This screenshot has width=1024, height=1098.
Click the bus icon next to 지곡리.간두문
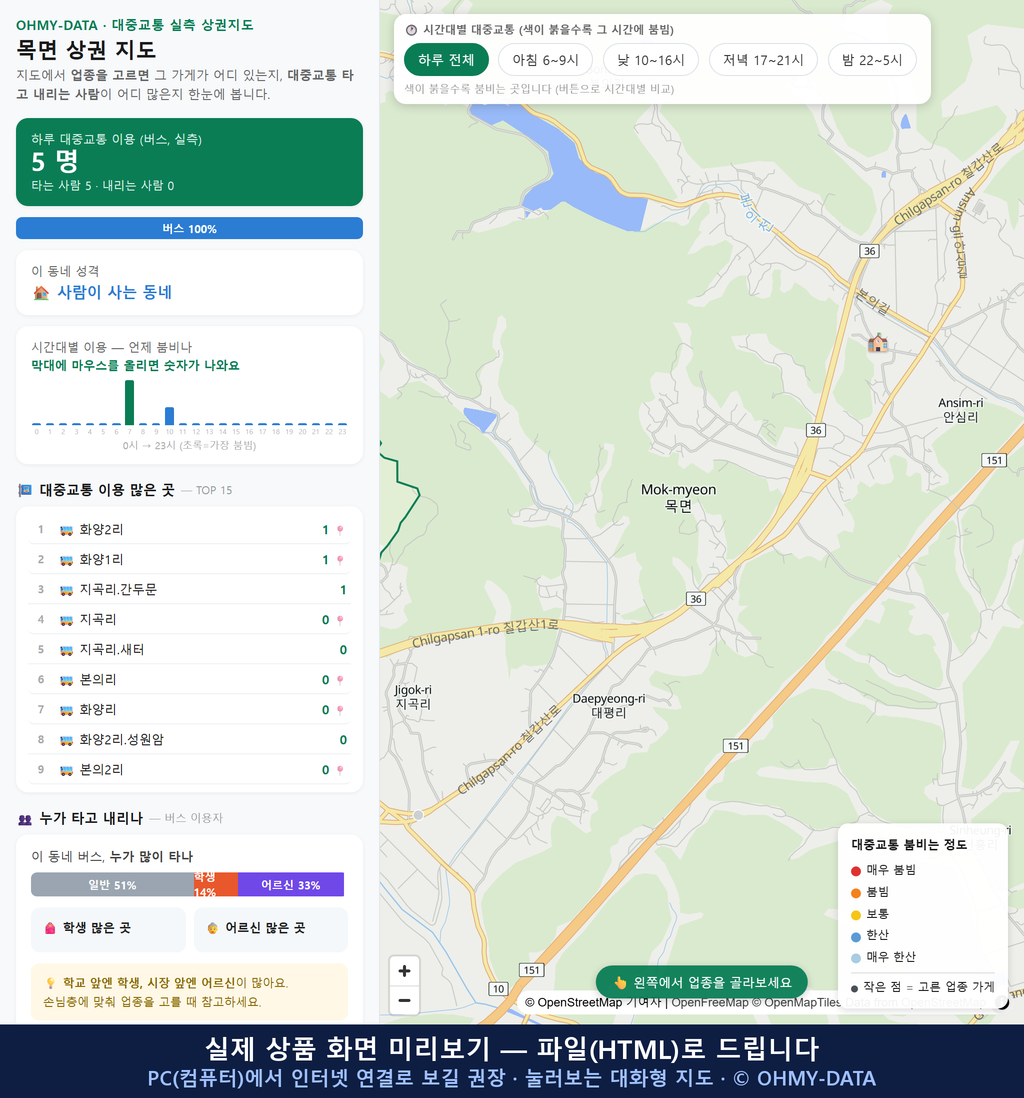coord(67,590)
